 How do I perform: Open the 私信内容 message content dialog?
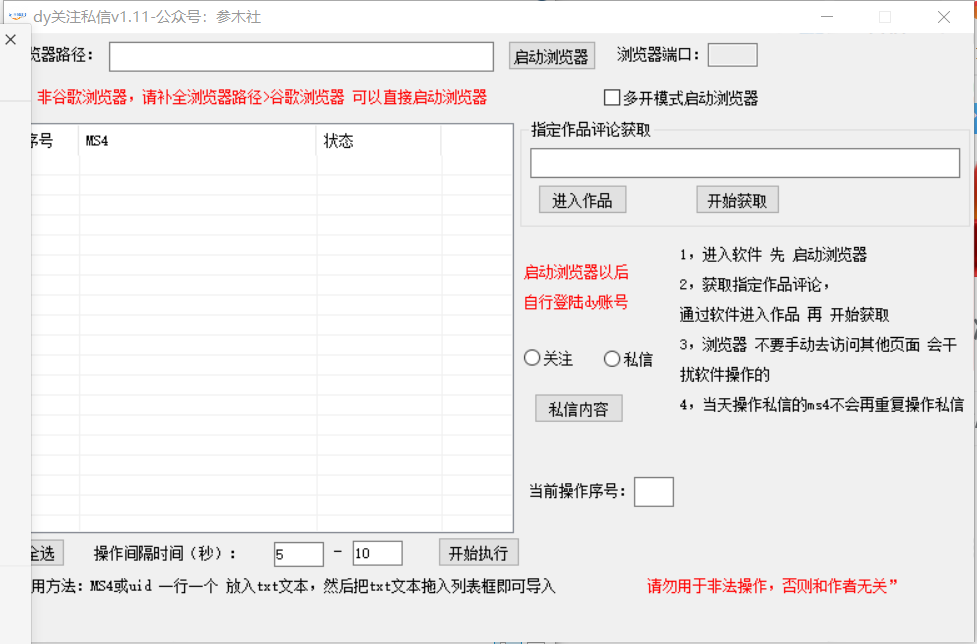578,408
